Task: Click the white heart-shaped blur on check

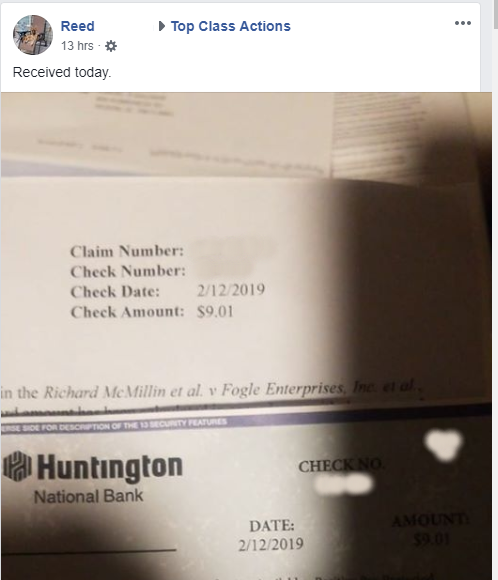Action: 444,444
